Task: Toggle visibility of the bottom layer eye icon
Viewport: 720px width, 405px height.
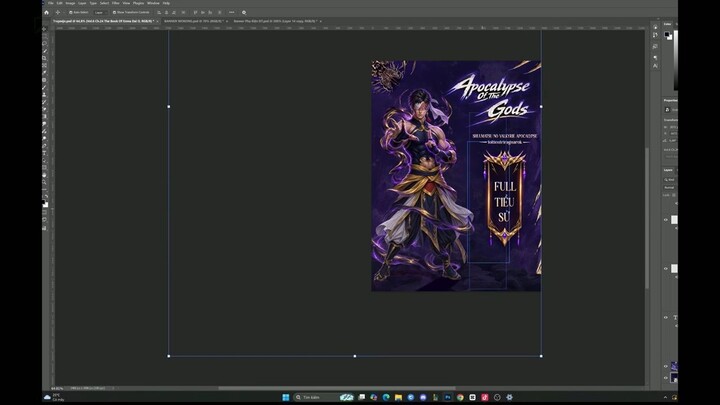Action: [665, 378]
